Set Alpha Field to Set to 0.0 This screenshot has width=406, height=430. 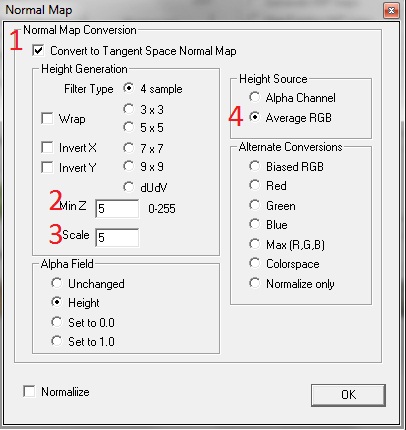[x=56, y=322]
